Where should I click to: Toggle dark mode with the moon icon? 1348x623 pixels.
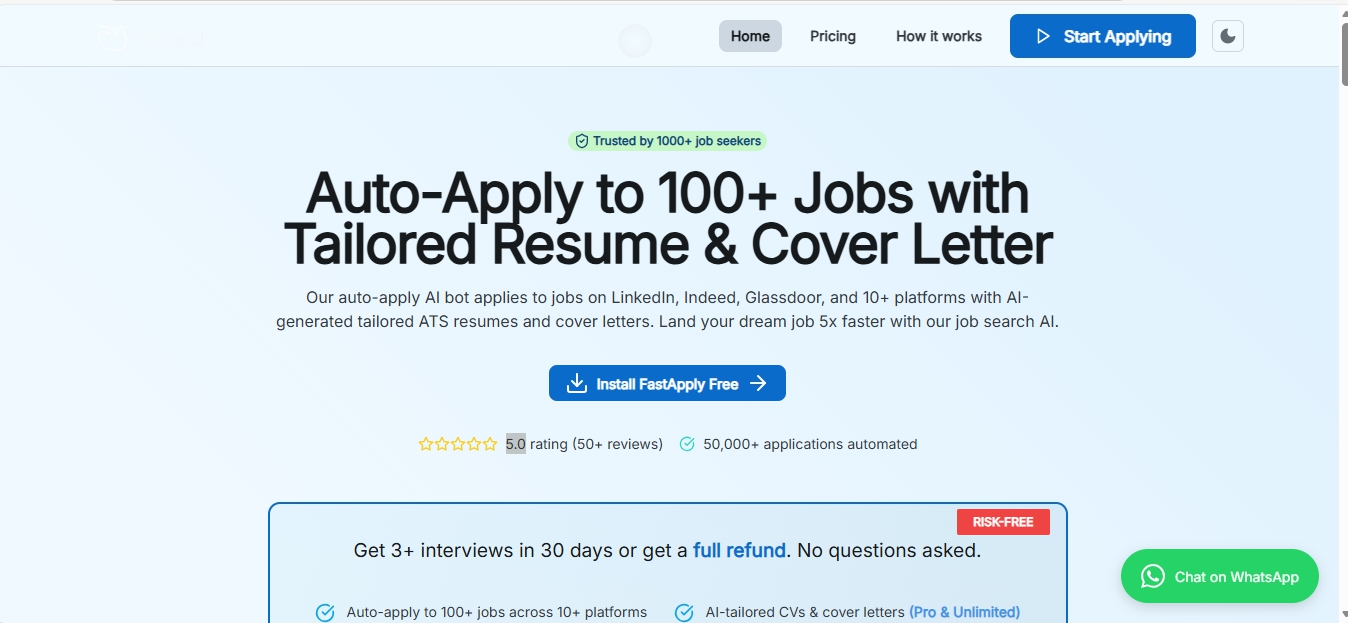[1227, 37]
